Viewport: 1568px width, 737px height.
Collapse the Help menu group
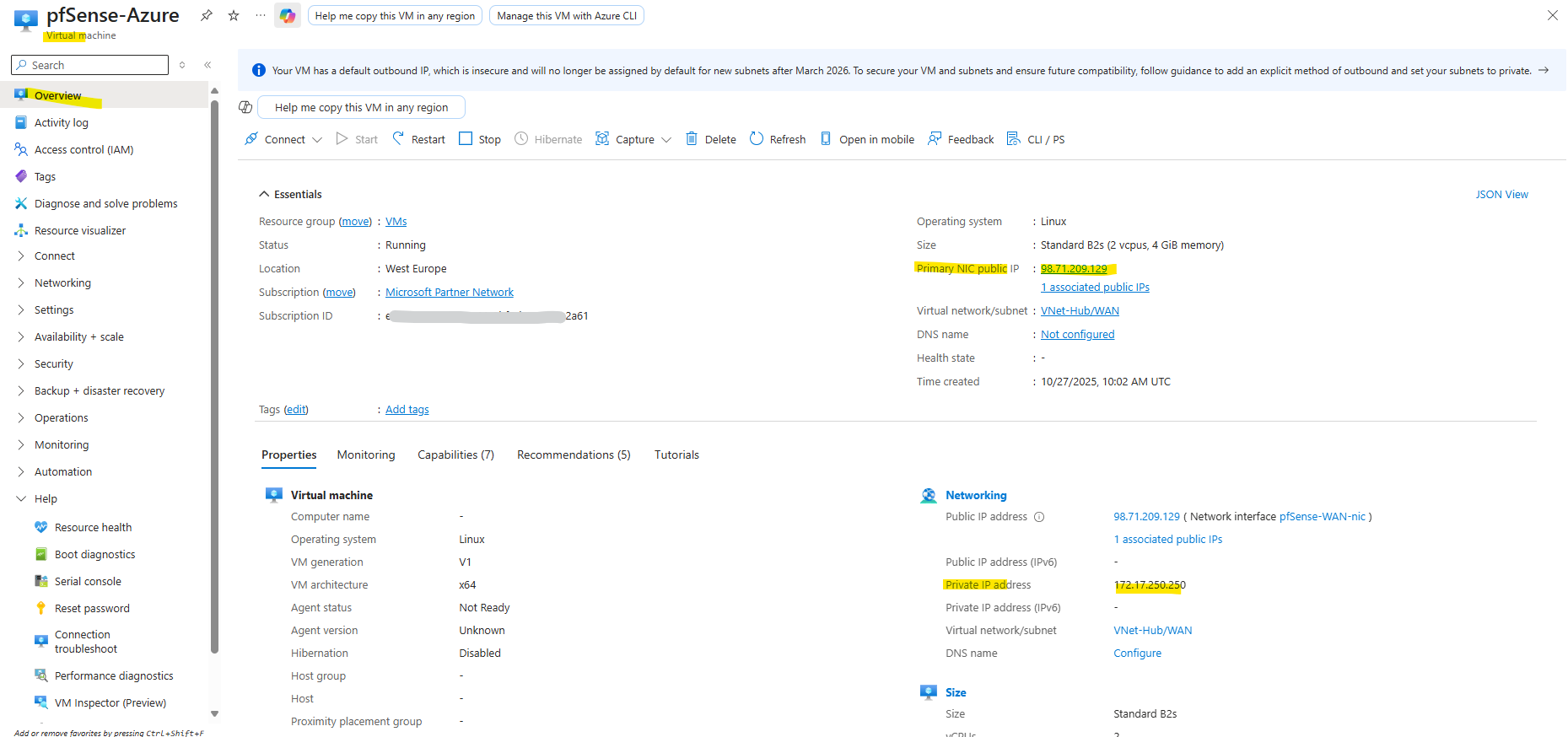22,498
